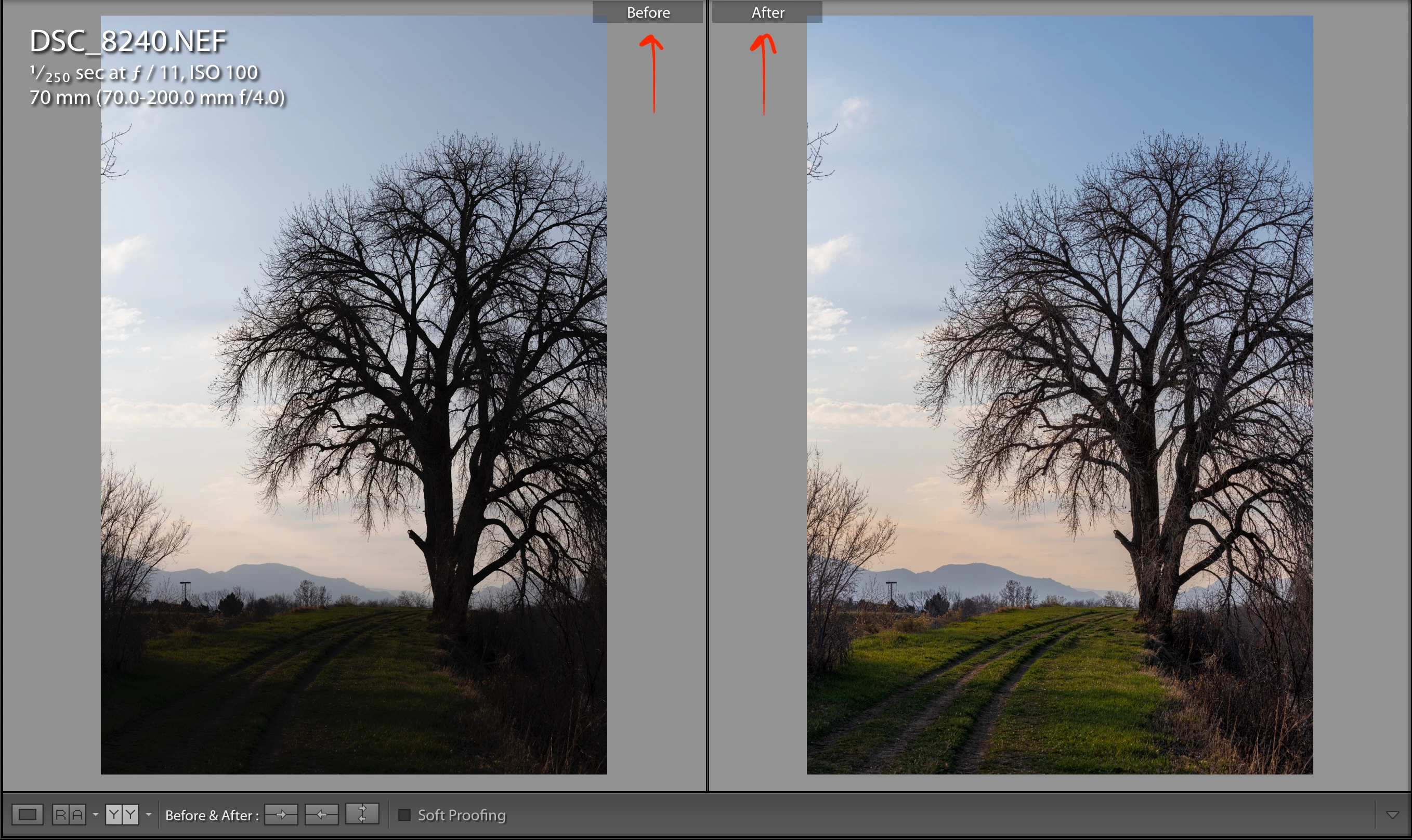Toggle the Y Y before/after view icon
The height and width of the screenshot is (840, 1412).
(122, 815)
